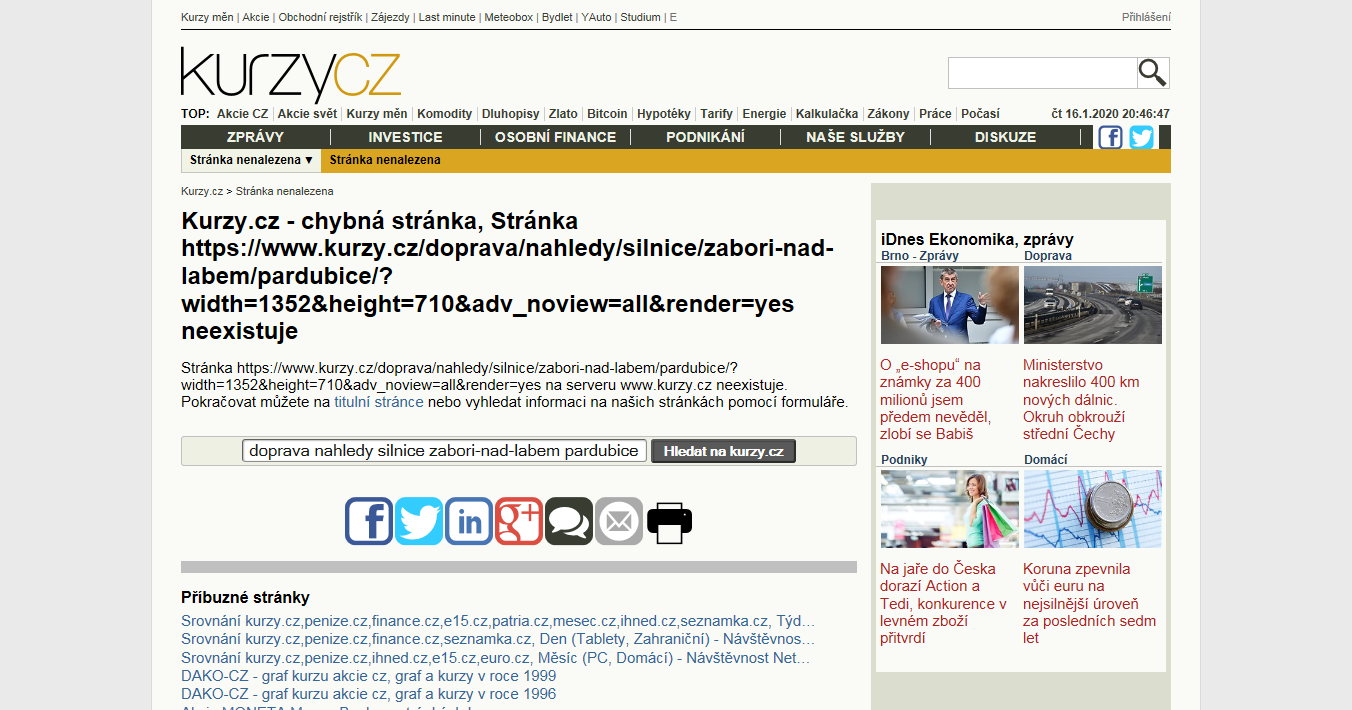Open 'Bitcoin' in TOP bar
The height and width of the screenshot is (710, 1352).
pyautogui.click(x=607, y=114)
